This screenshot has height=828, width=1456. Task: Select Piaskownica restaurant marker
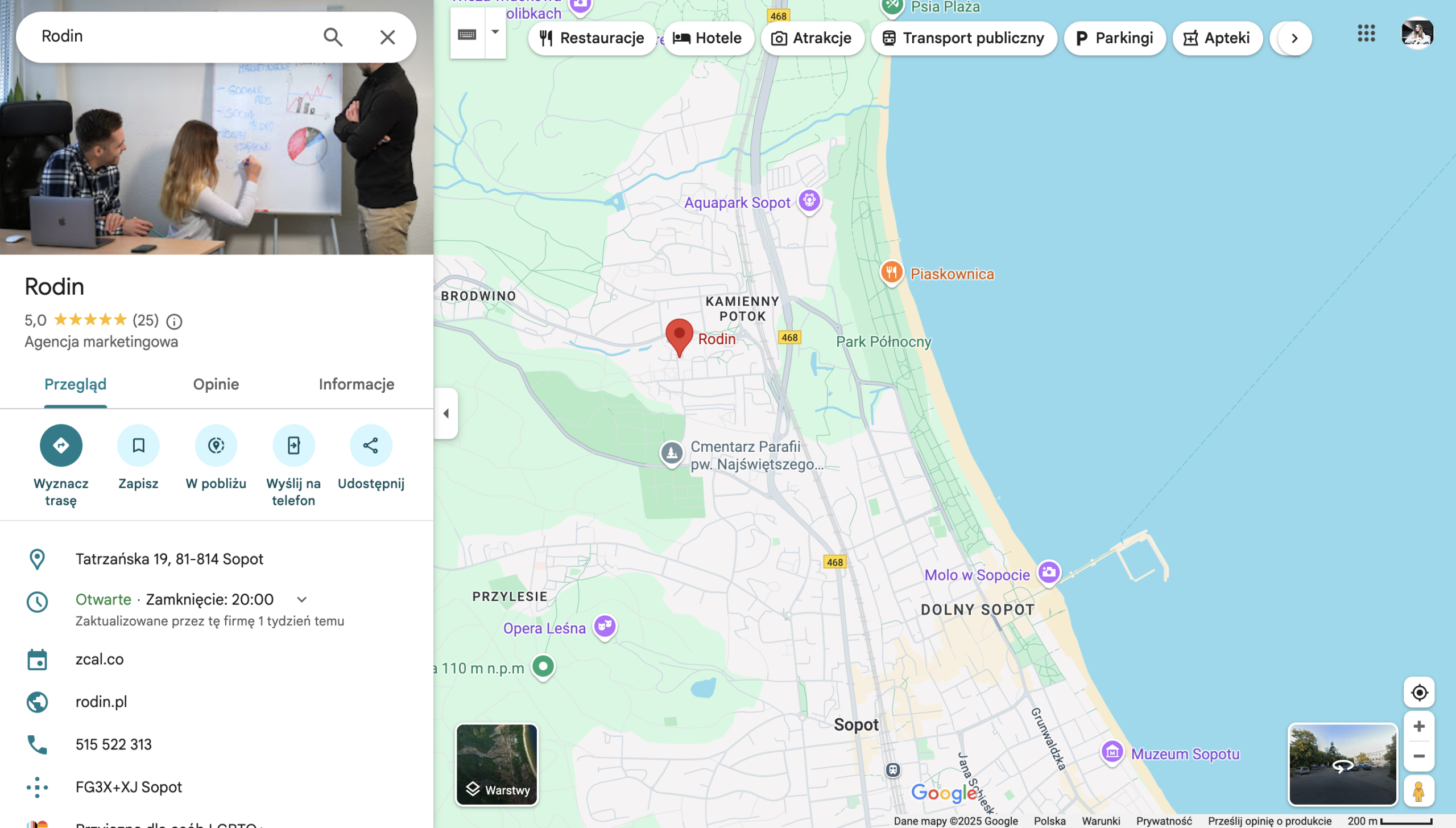(x=891, y=273)
